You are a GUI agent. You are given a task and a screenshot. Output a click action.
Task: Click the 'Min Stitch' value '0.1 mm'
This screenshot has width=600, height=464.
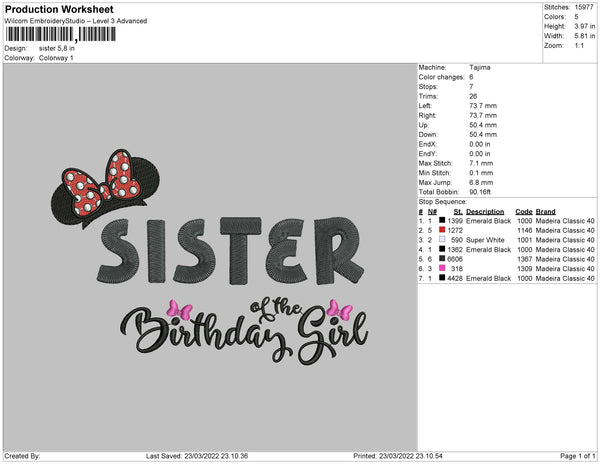[x=481, y=173]
